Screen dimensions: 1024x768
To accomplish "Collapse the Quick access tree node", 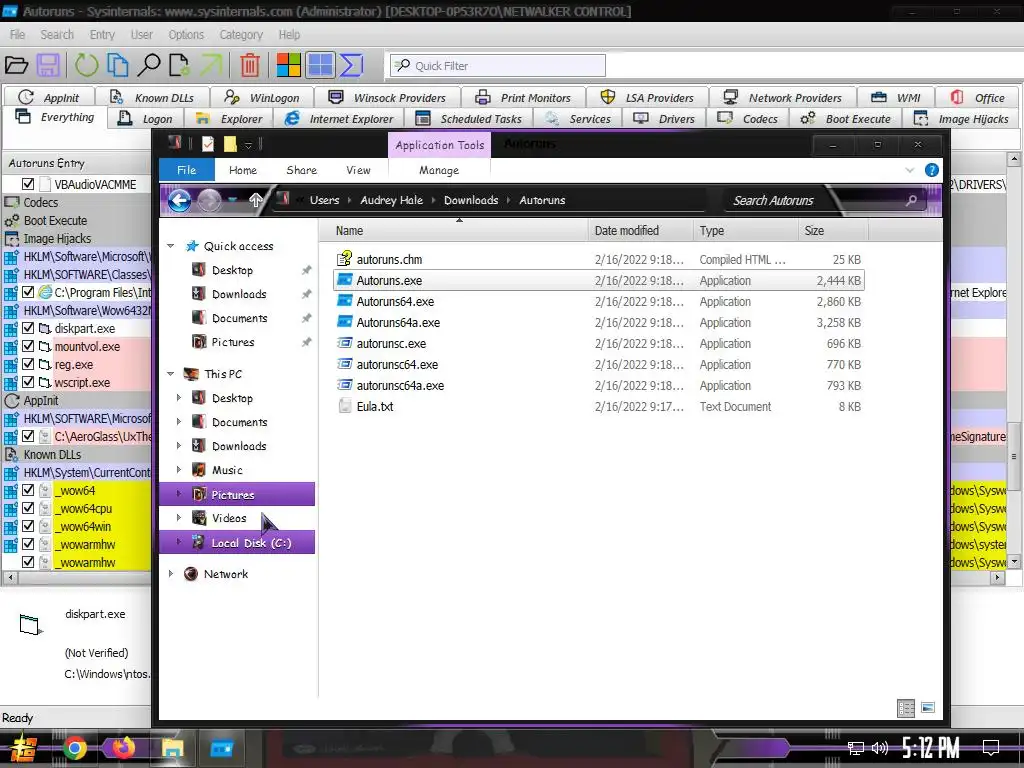I will (x=170, y=246).
